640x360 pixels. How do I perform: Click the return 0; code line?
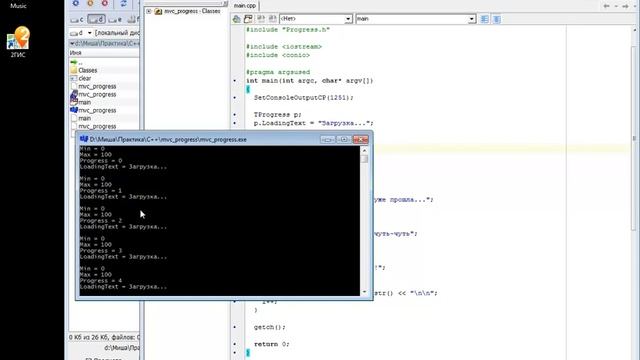coord(271,344)
